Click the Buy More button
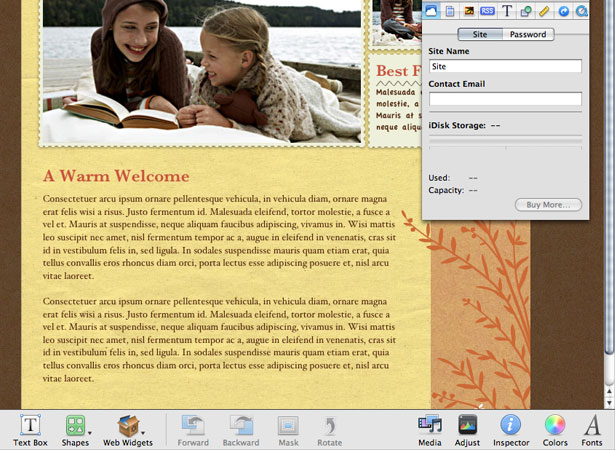 coord(548,205)
